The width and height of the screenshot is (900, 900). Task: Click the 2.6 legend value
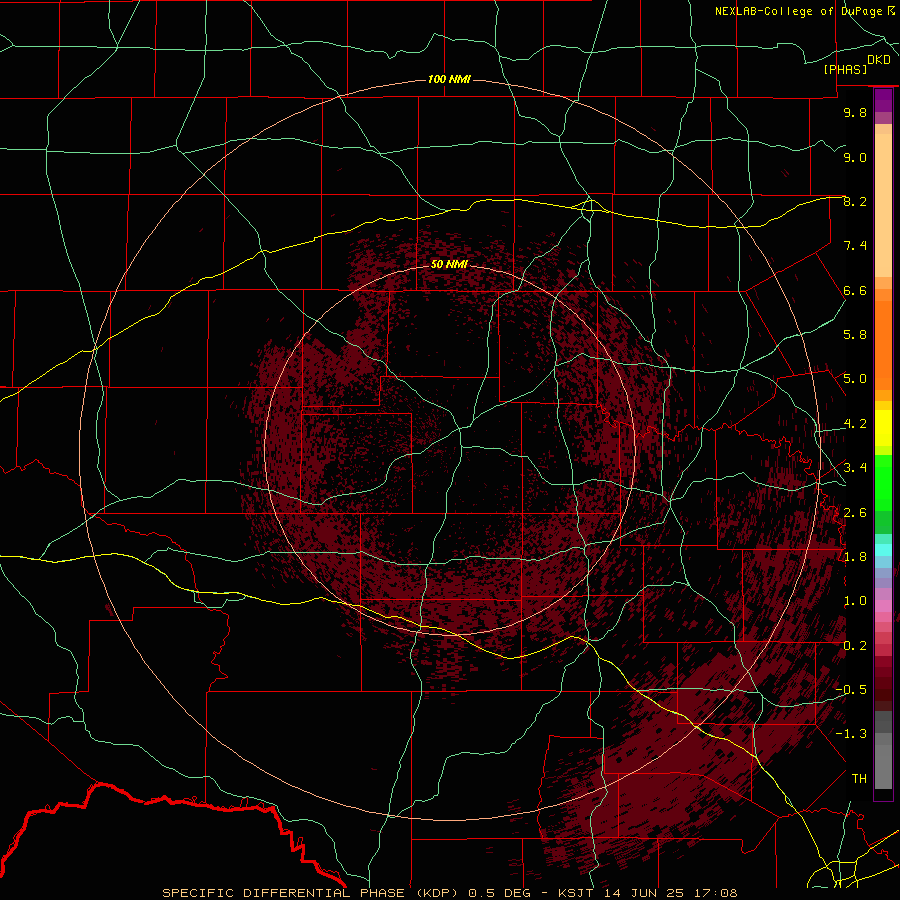pyautogui.click(x=855, y=513)
